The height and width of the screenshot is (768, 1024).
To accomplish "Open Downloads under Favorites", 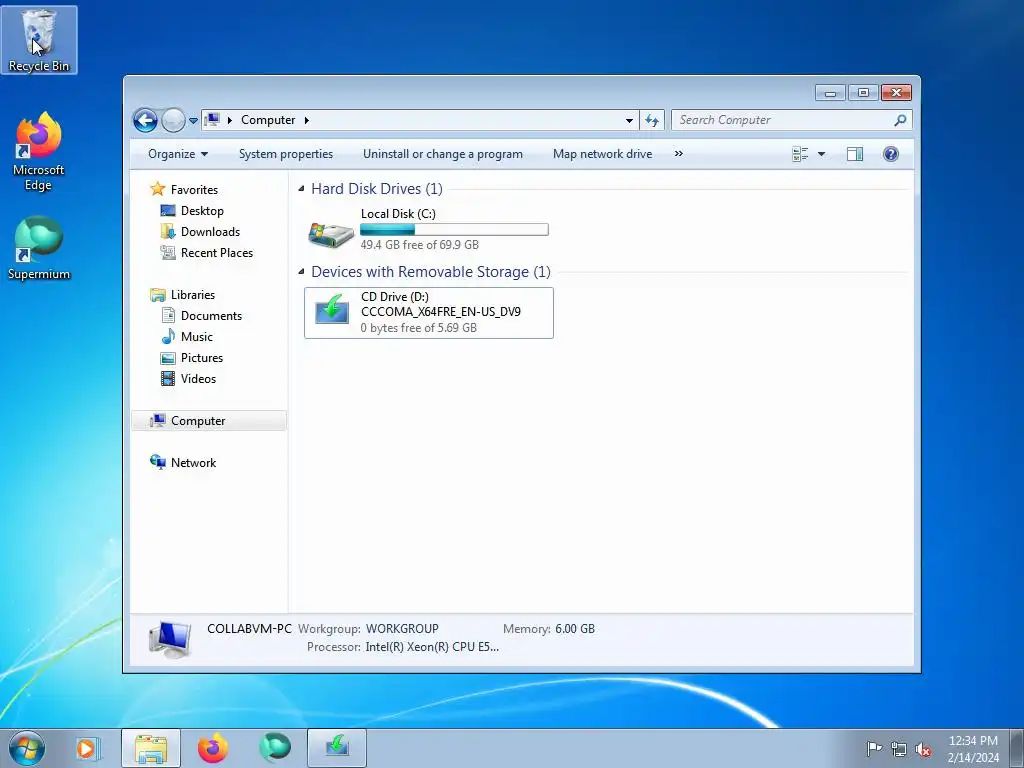I will 210,232.
